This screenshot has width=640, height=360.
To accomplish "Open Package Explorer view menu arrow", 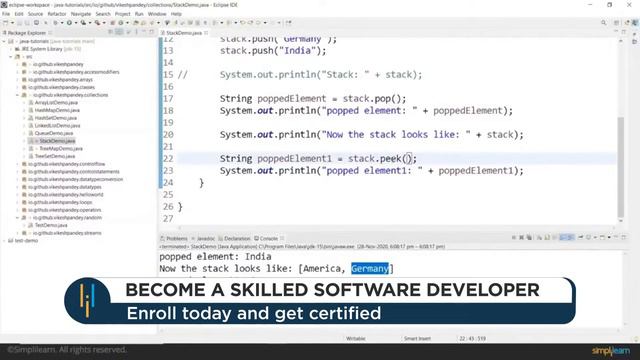I will 136,32.
